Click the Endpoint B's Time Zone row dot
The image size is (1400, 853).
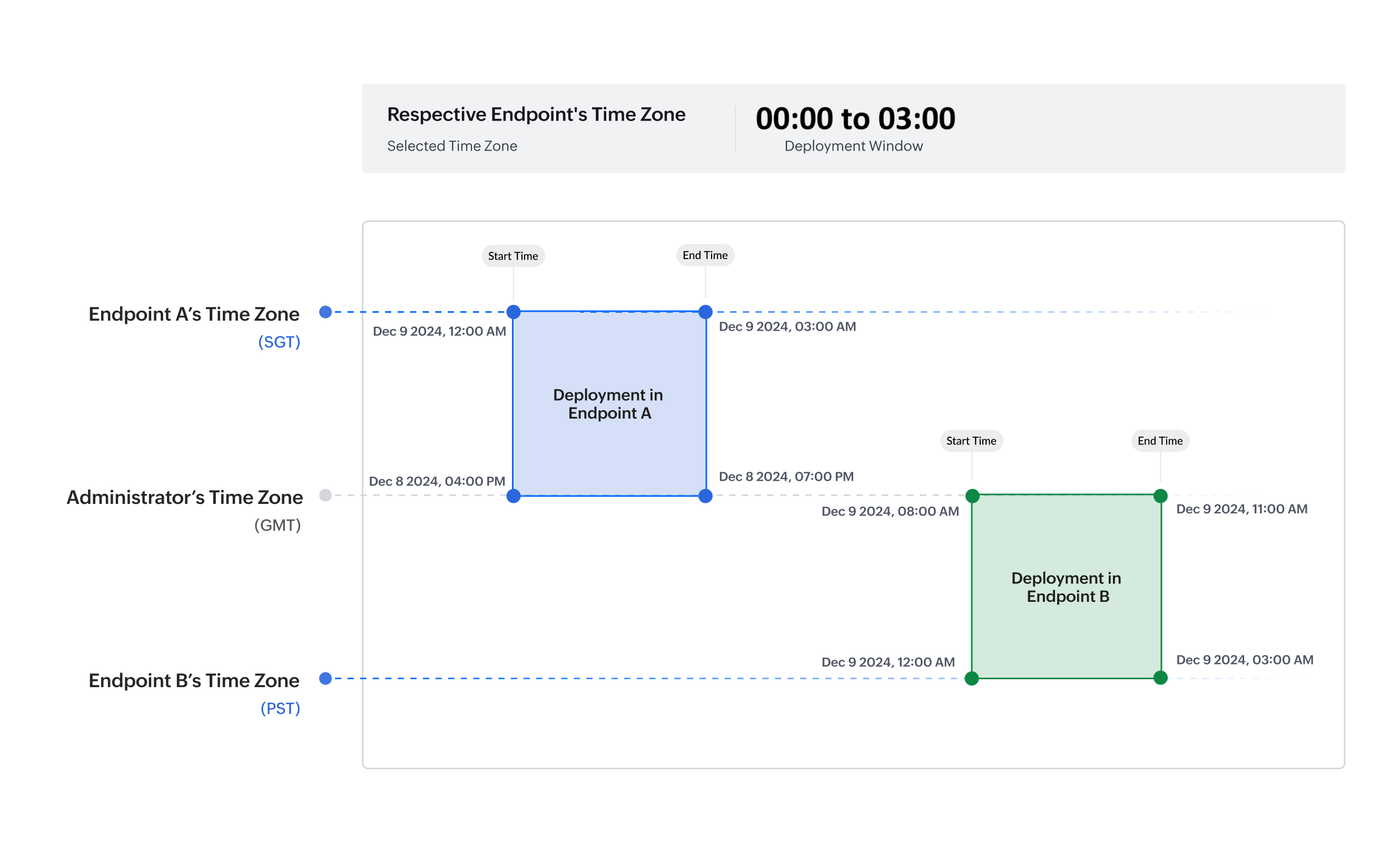coord(326,678)
